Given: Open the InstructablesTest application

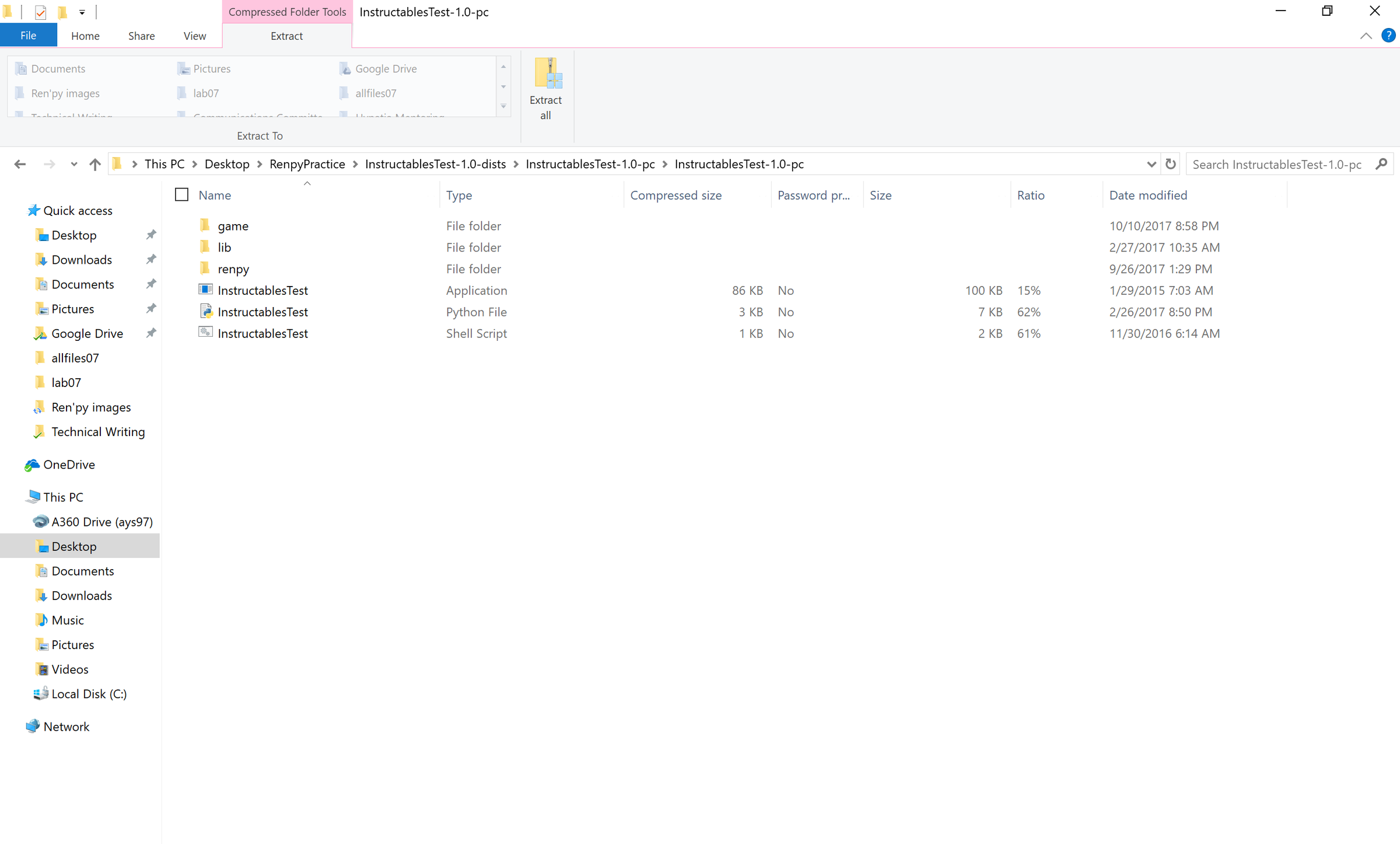Looking at the screenshot, I should coord(262,290).
